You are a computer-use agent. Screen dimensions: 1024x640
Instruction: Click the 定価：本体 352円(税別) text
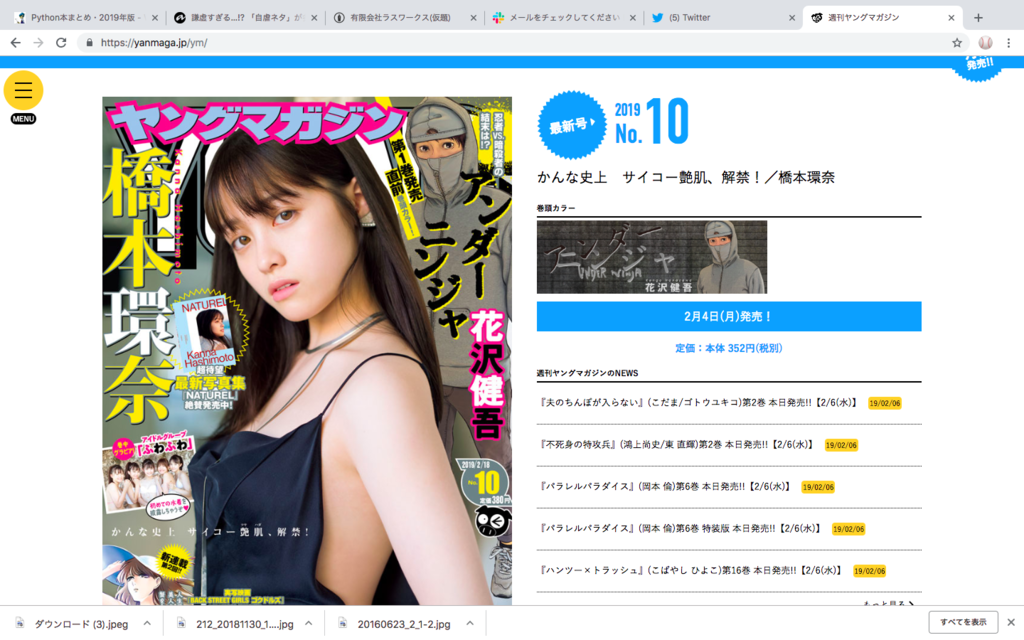click(x=729, y=349)
